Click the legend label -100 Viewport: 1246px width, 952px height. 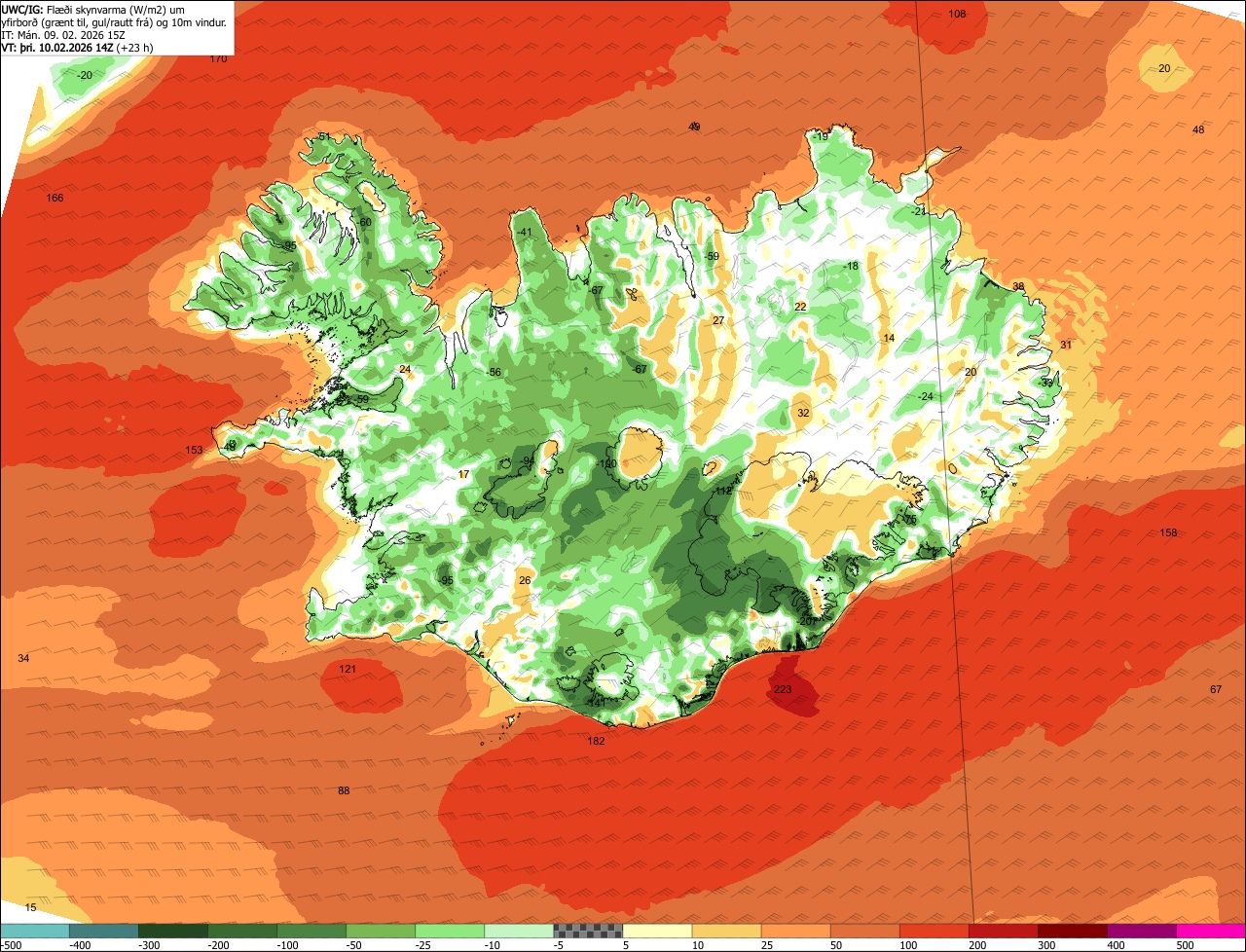pos(288,945)
